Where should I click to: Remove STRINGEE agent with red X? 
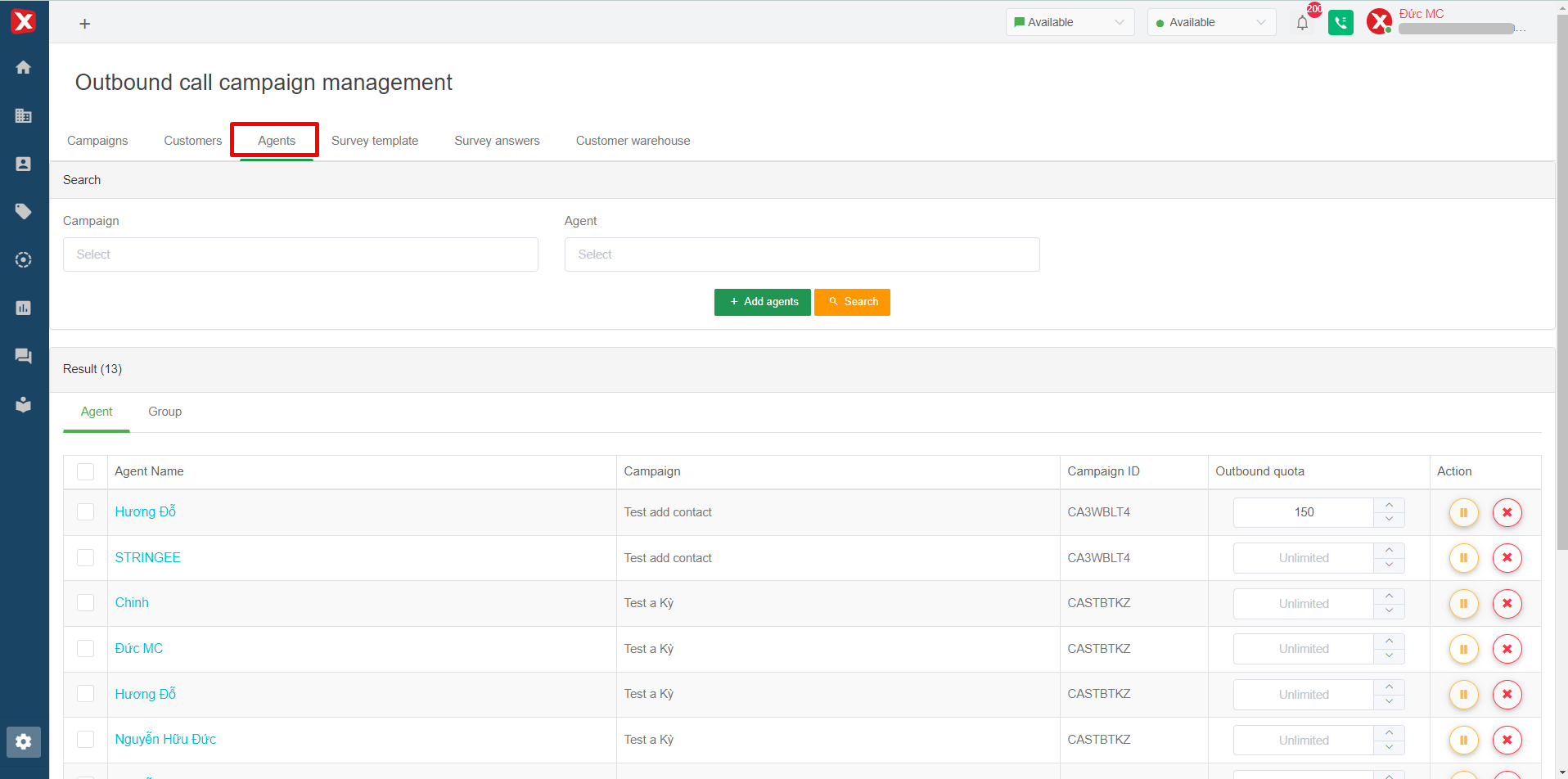pyautogui.click(x=1507, y=558)
